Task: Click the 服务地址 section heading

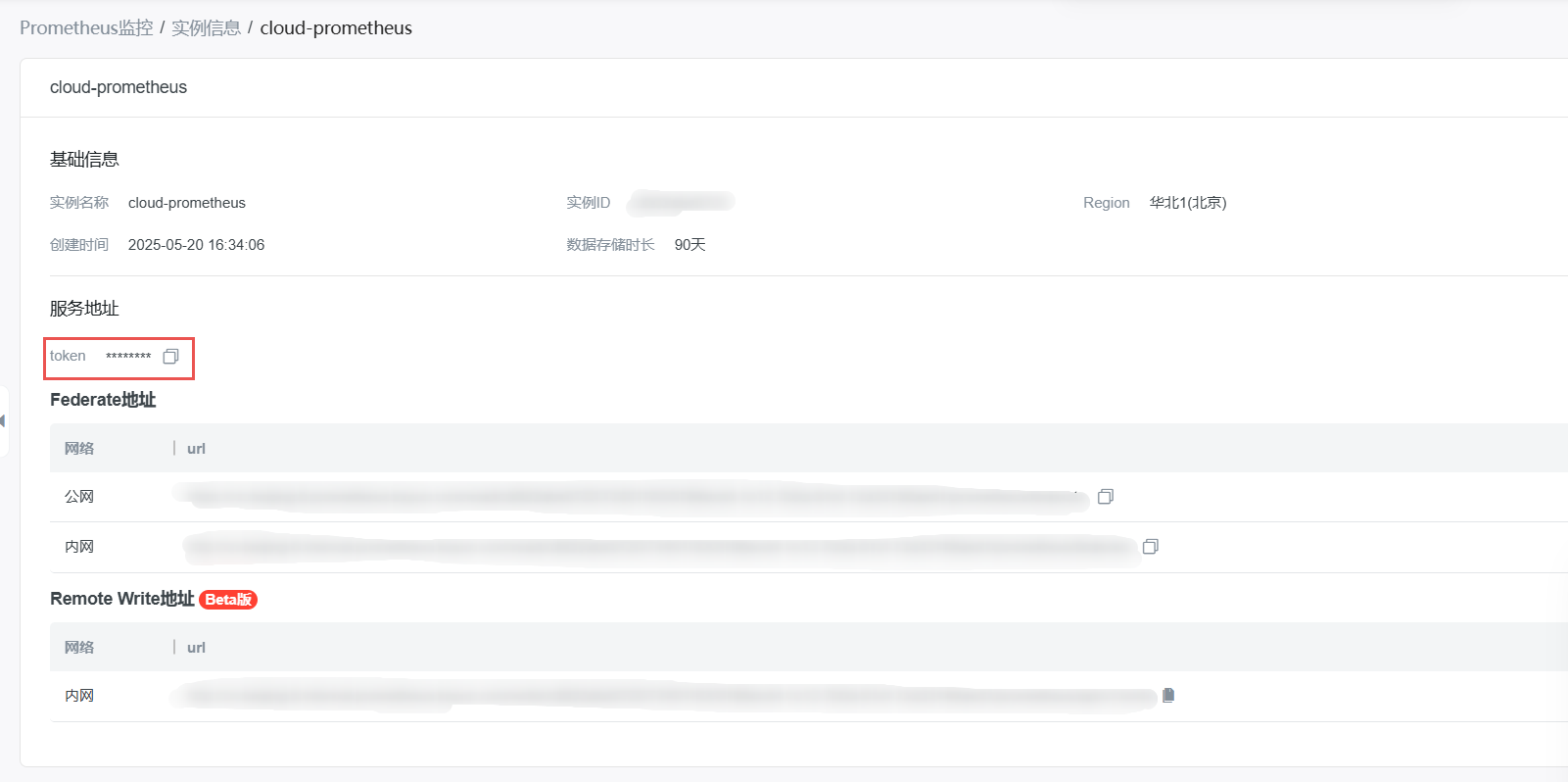Action: click(84, 309)
